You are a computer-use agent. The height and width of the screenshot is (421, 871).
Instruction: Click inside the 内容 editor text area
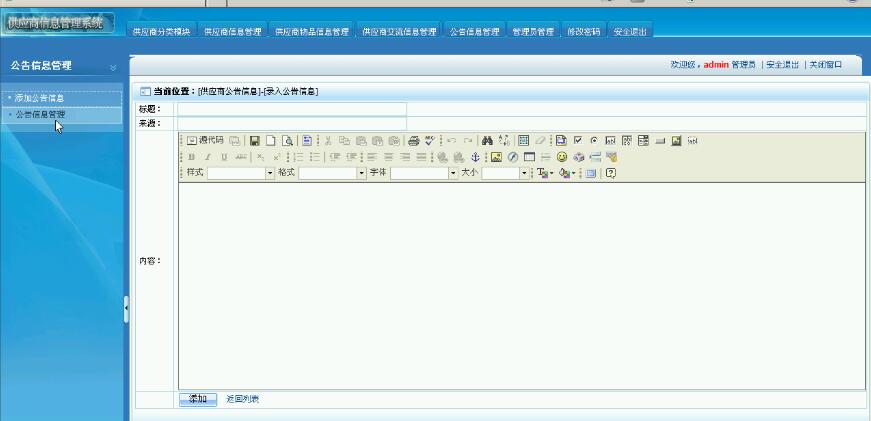coord(522,286)
